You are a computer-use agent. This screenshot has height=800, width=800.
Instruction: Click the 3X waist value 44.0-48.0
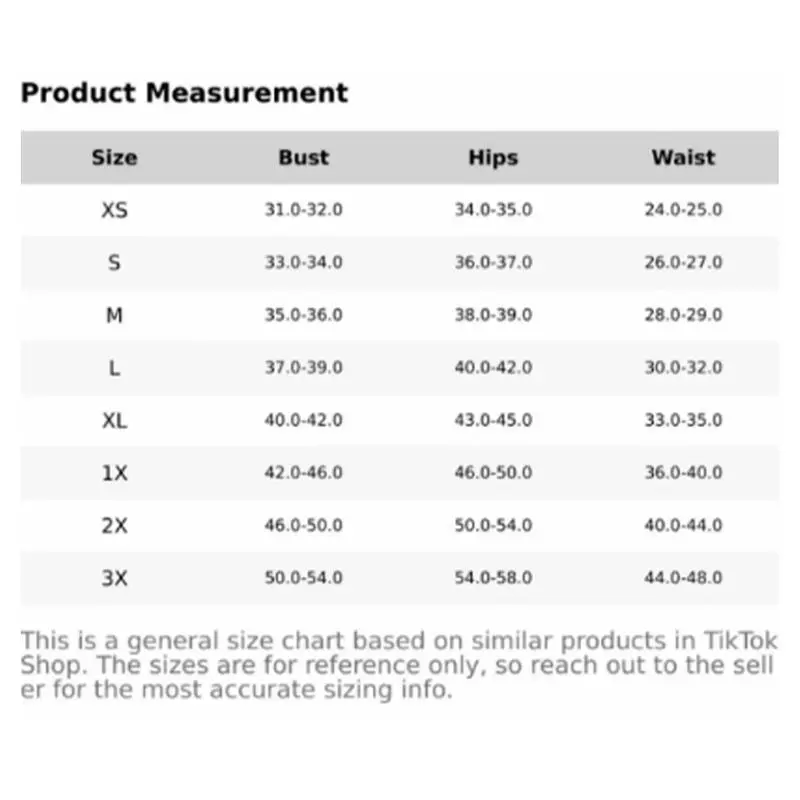click(683, 578)
